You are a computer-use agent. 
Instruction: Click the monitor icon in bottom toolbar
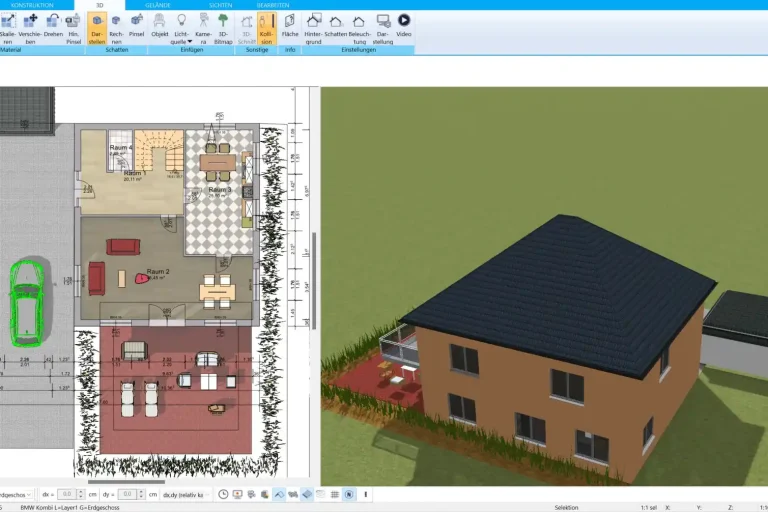pyautogui.click(x=238, y=494)
